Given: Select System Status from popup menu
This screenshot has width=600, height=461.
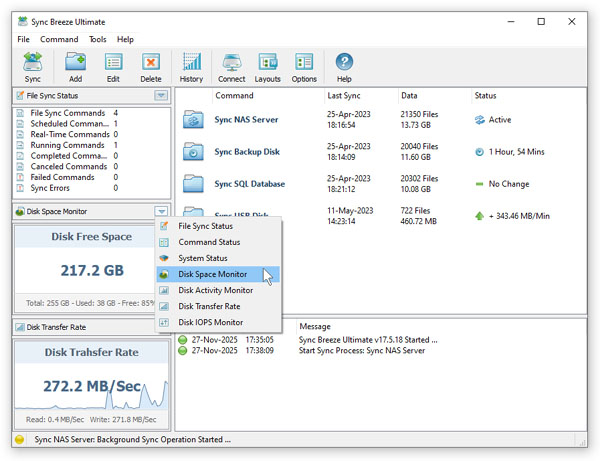Looking at the screenshot, I should pos(218,258).
